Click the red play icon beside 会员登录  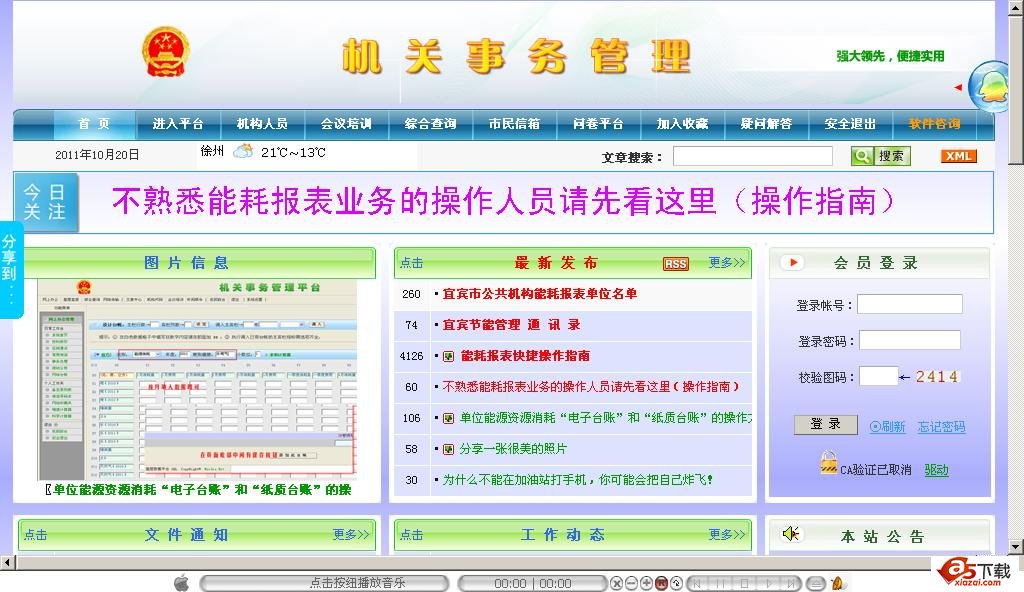(792, 263)
